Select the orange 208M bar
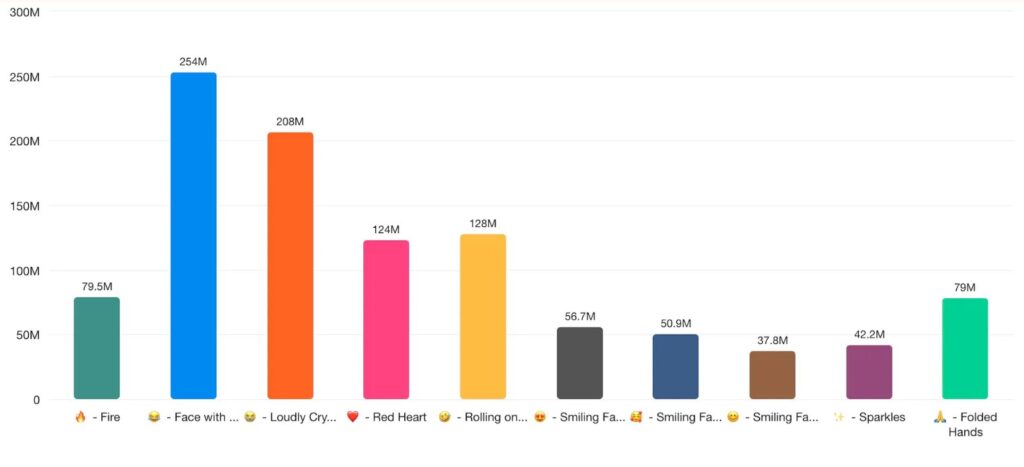This screenshot has width=1024, height=467. (x=290, y=266)
